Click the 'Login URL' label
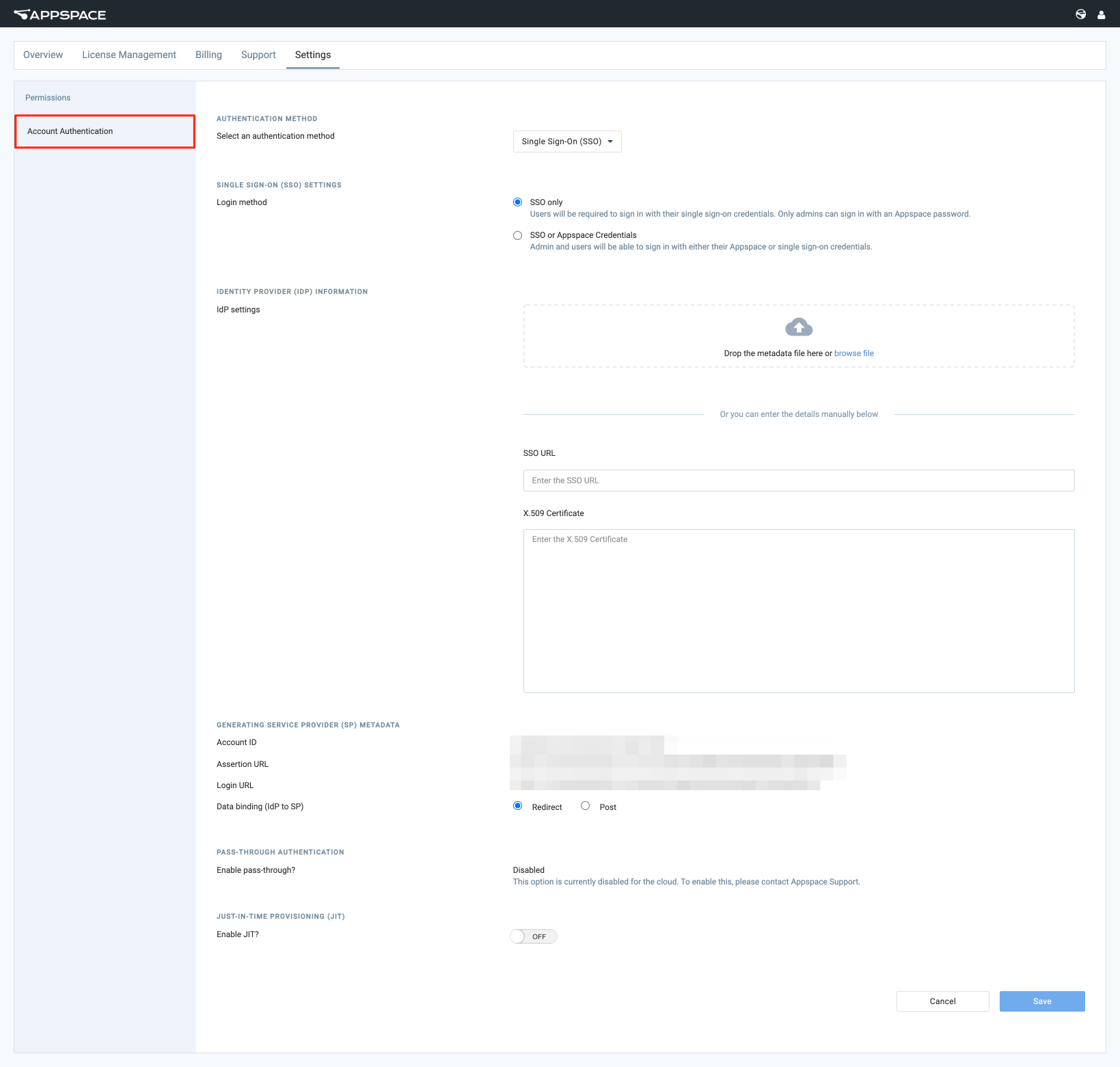 [235, 785]
